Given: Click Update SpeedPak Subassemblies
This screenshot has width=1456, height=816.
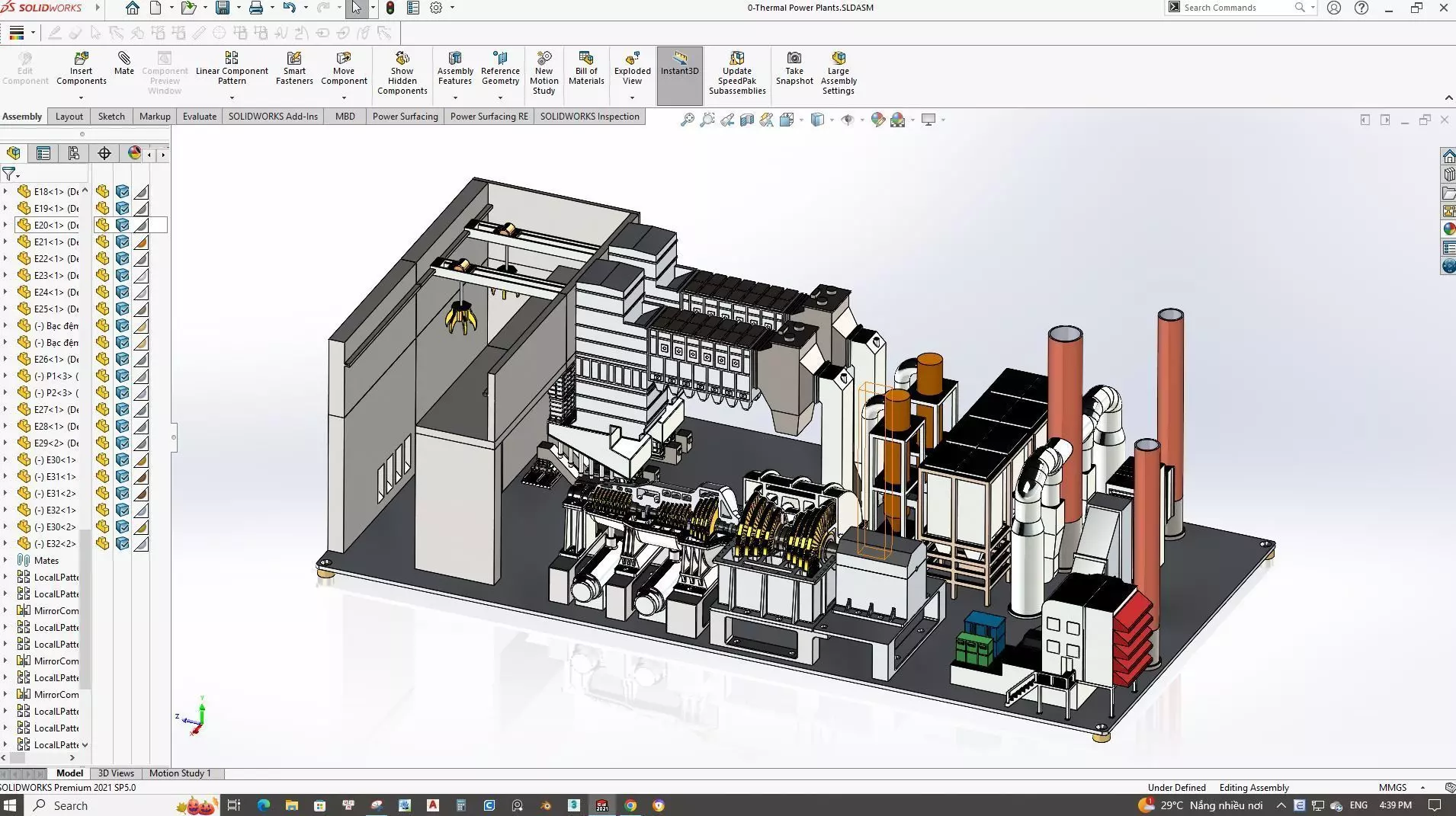Looking at the screenshot, I should [737, 73].
